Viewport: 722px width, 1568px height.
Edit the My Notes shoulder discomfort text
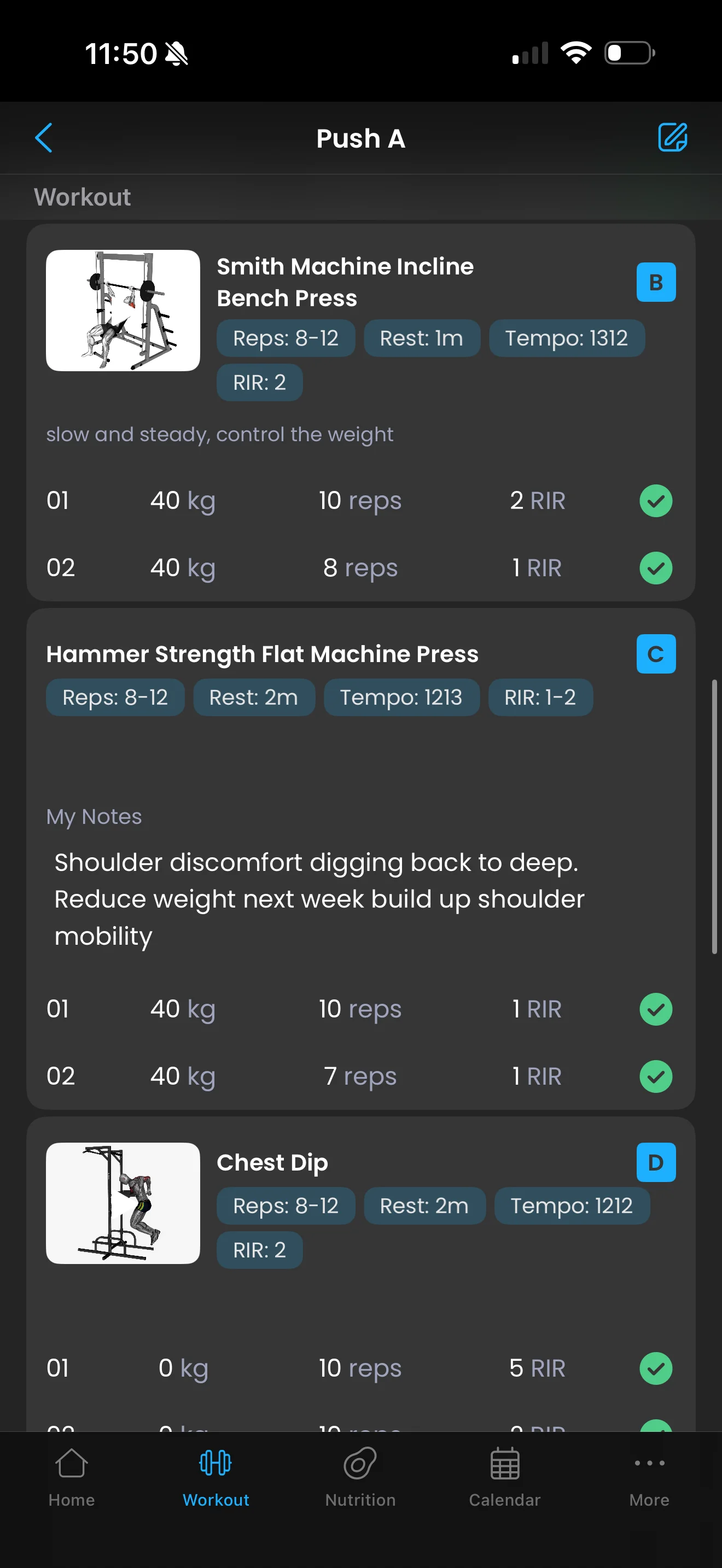click(318, 899)
